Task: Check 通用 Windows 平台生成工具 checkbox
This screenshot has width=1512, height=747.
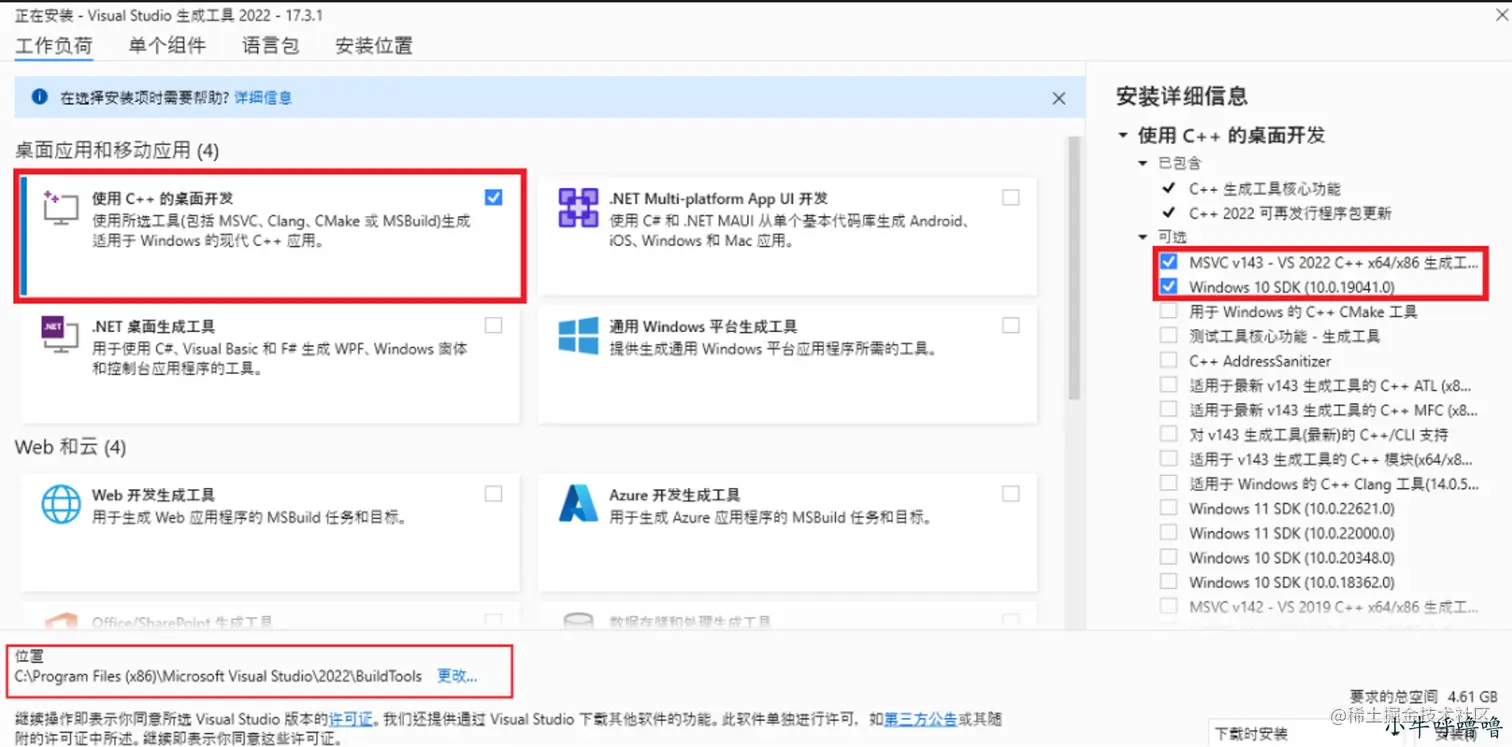Action: click(x=1011, y=325)
